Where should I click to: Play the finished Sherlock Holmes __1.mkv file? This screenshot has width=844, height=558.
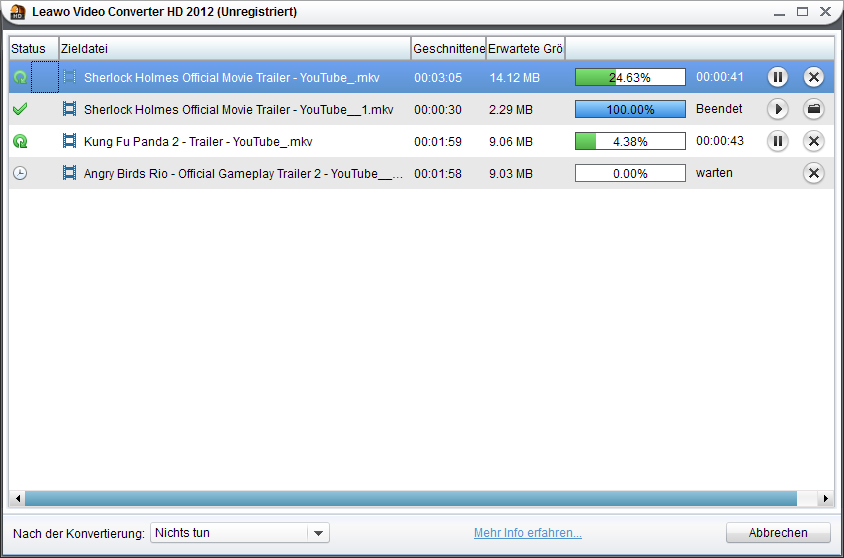click(777, 109)
